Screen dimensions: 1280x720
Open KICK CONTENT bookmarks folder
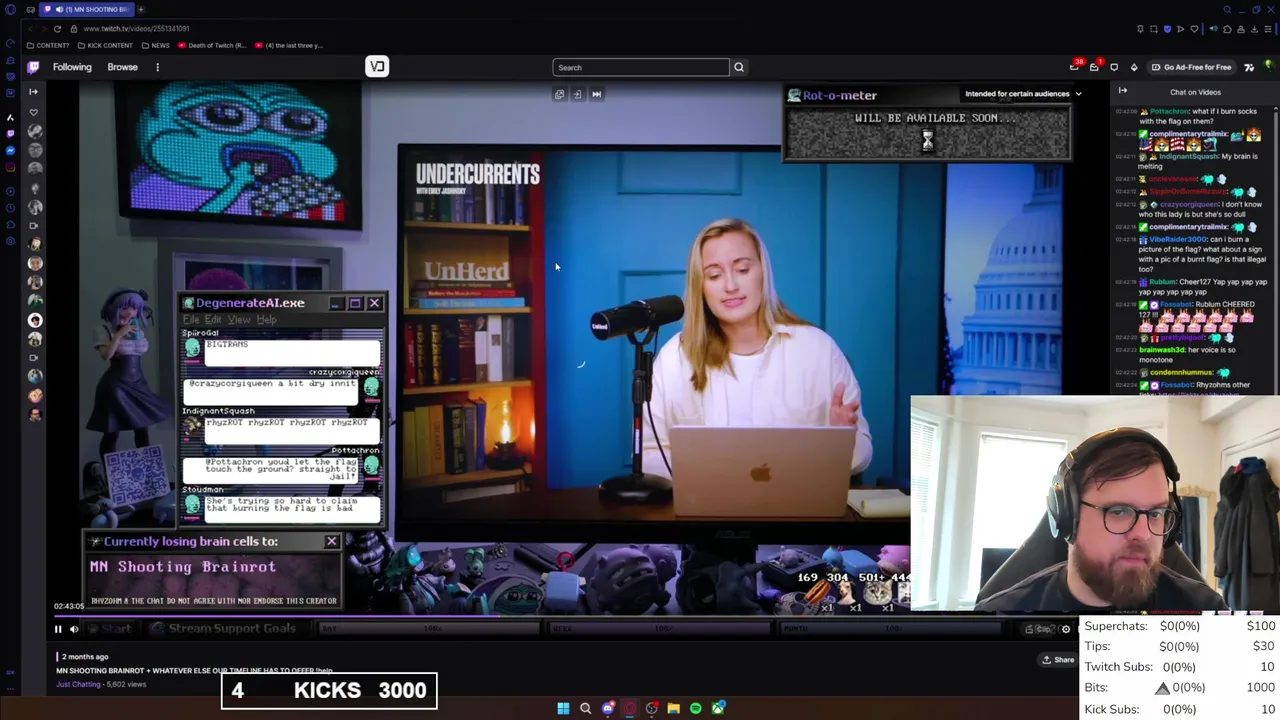pos(105,45)
